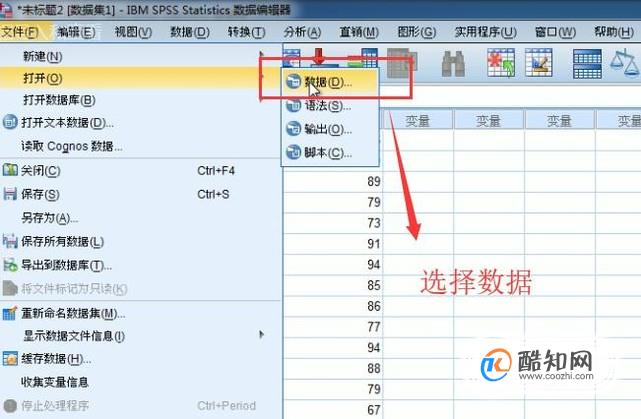641x419 pixels.
Task: Select Open (打开) in the File menu
Action: pyautogui.click(x=141, y=78)
